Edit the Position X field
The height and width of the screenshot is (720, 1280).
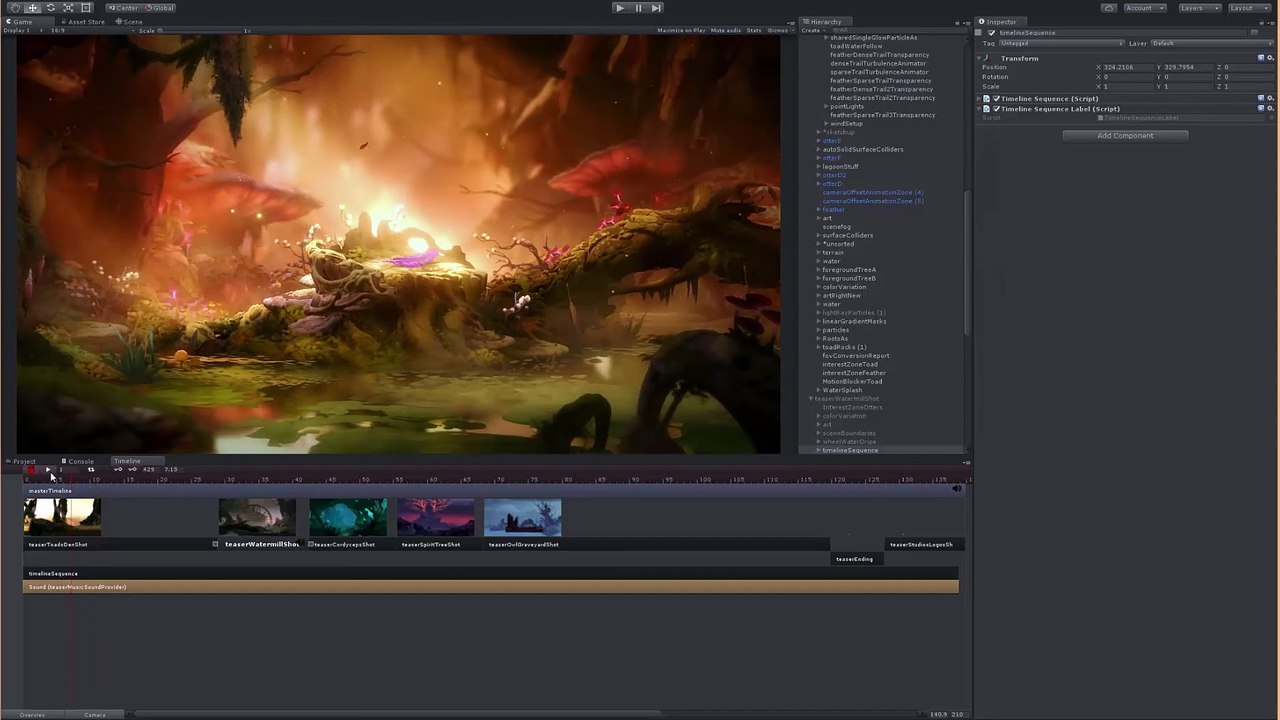pyautogui.click(x=1128, y=67)
